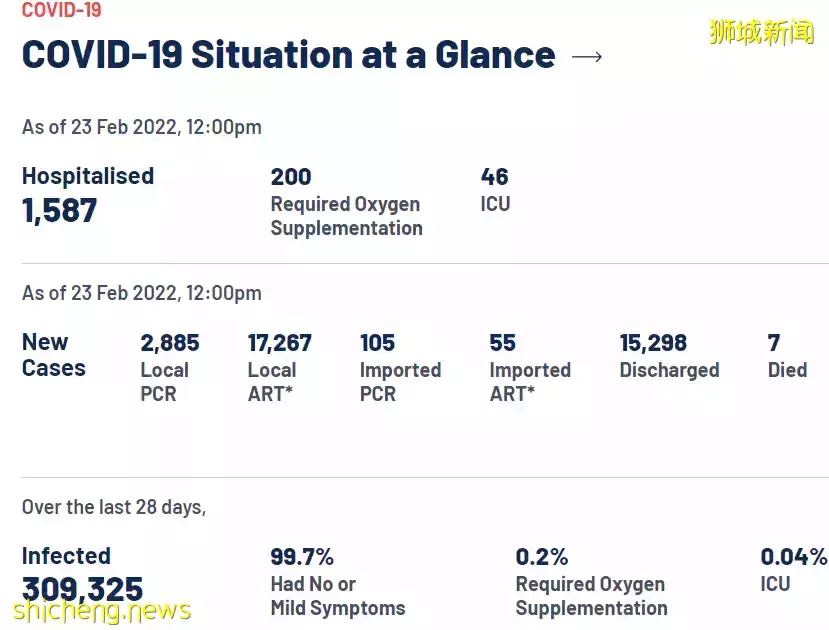Click the 99.7% No or Mild Symptoms stat
This screenshot has height=630, width=829.
coord(337,582)
